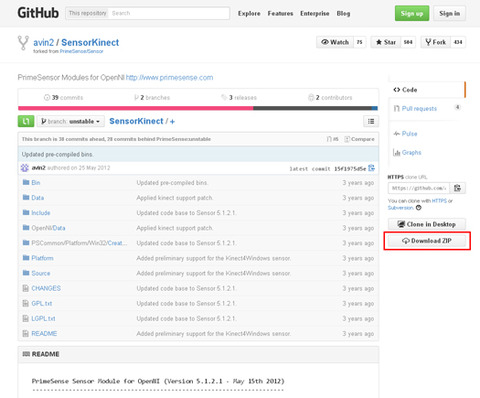480x398 pixels.
Task: Click the stargazers count 504
Action: point(408,42)
